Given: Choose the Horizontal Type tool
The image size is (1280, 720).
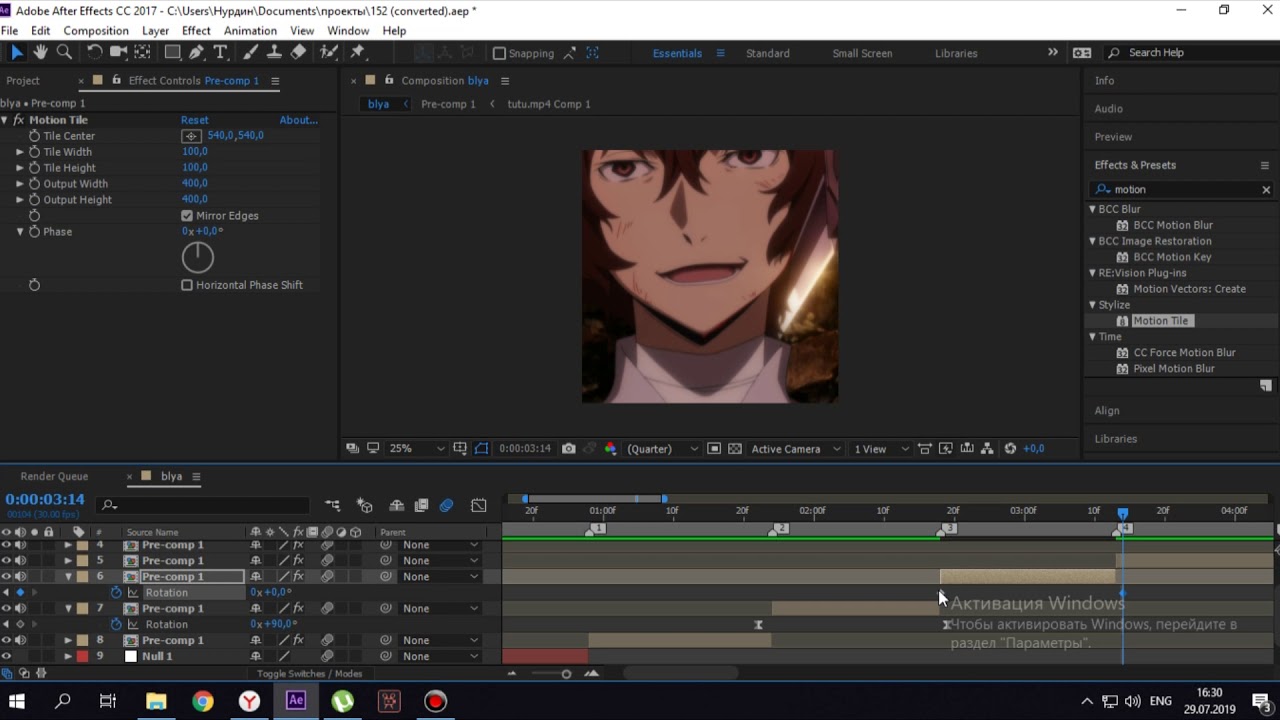Looking at the screenshot, I should pos(220,53).
